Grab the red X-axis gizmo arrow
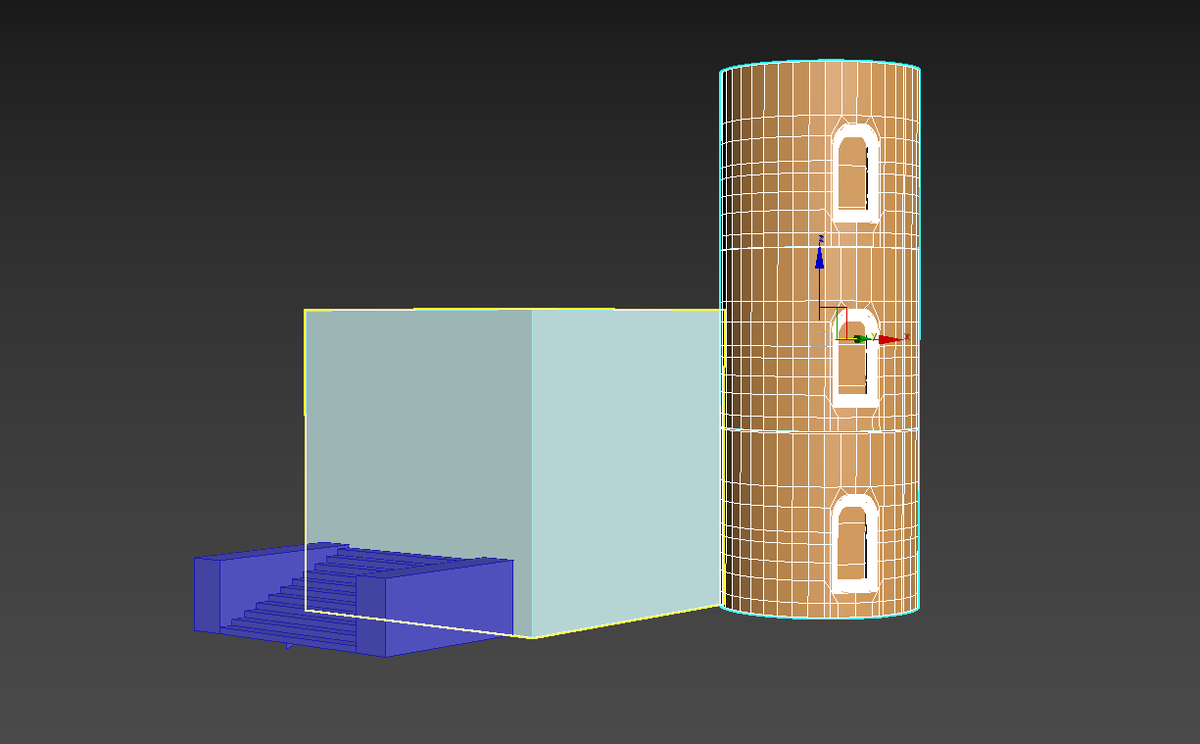Screen dimensions: 1200x744 [x=890, y=339]
